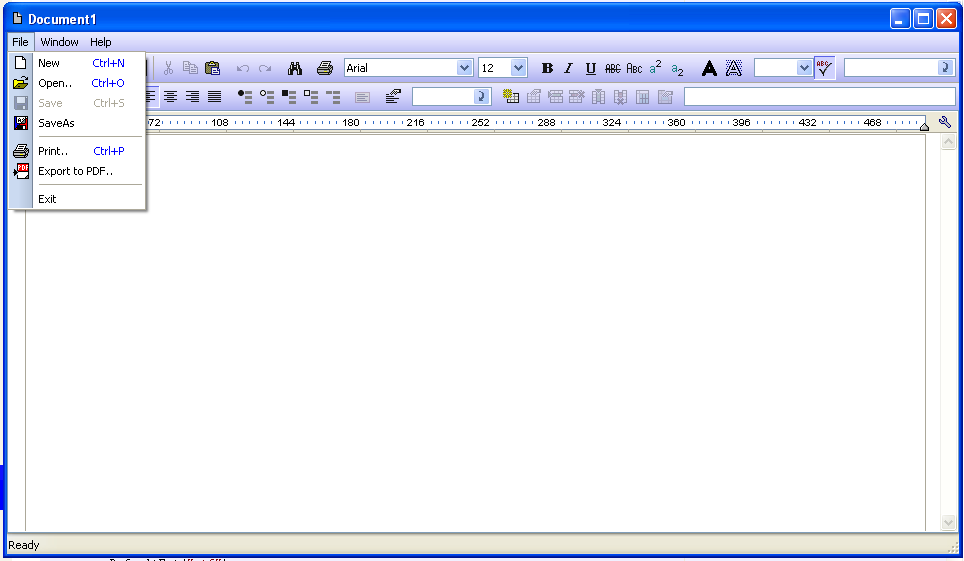This screenshot has width=964, height=561.
Task: Select SaveAs in the File menu
Action: [56, 123]
